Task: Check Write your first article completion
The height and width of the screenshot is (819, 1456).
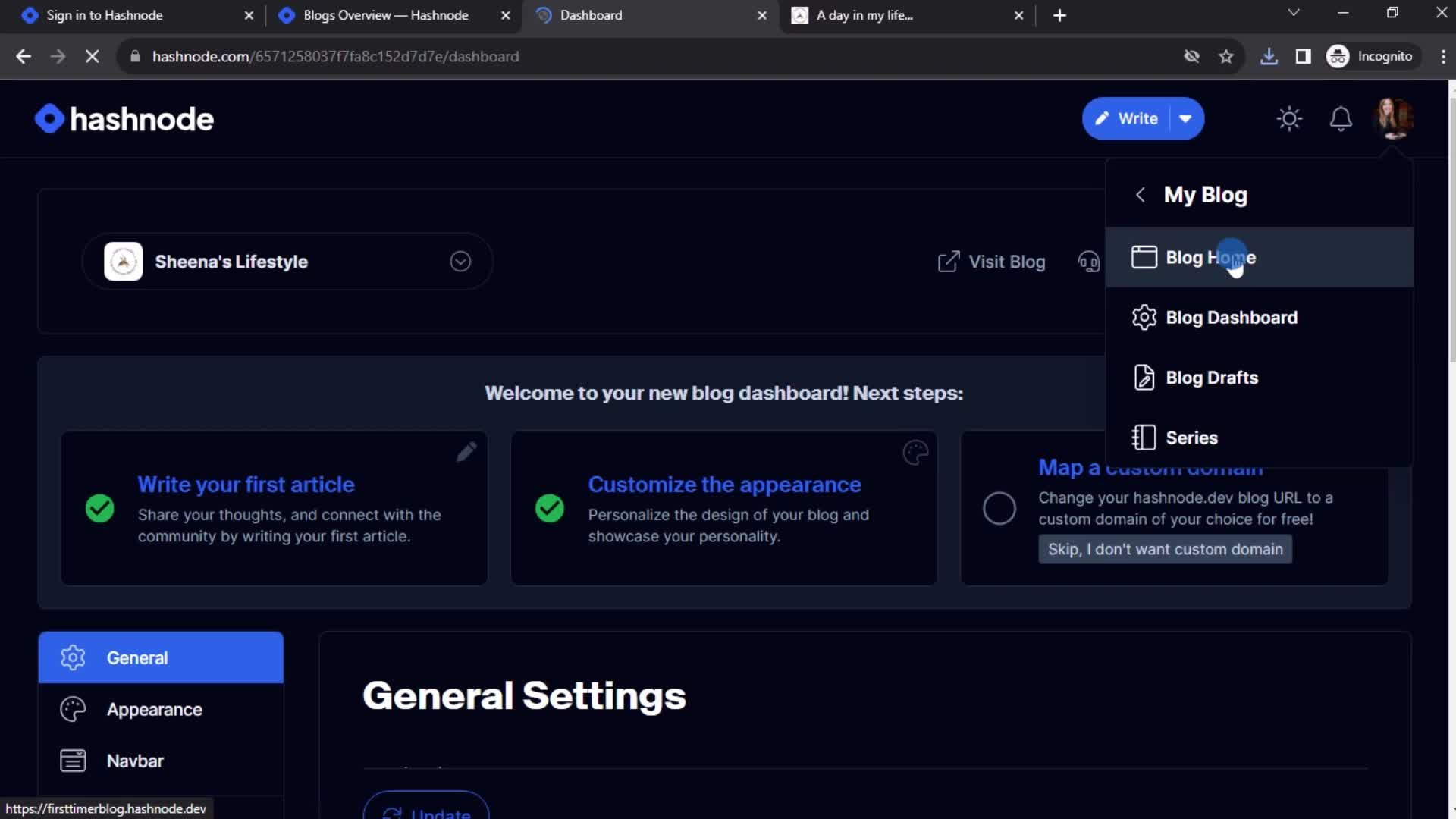Action: click(99, 508)
